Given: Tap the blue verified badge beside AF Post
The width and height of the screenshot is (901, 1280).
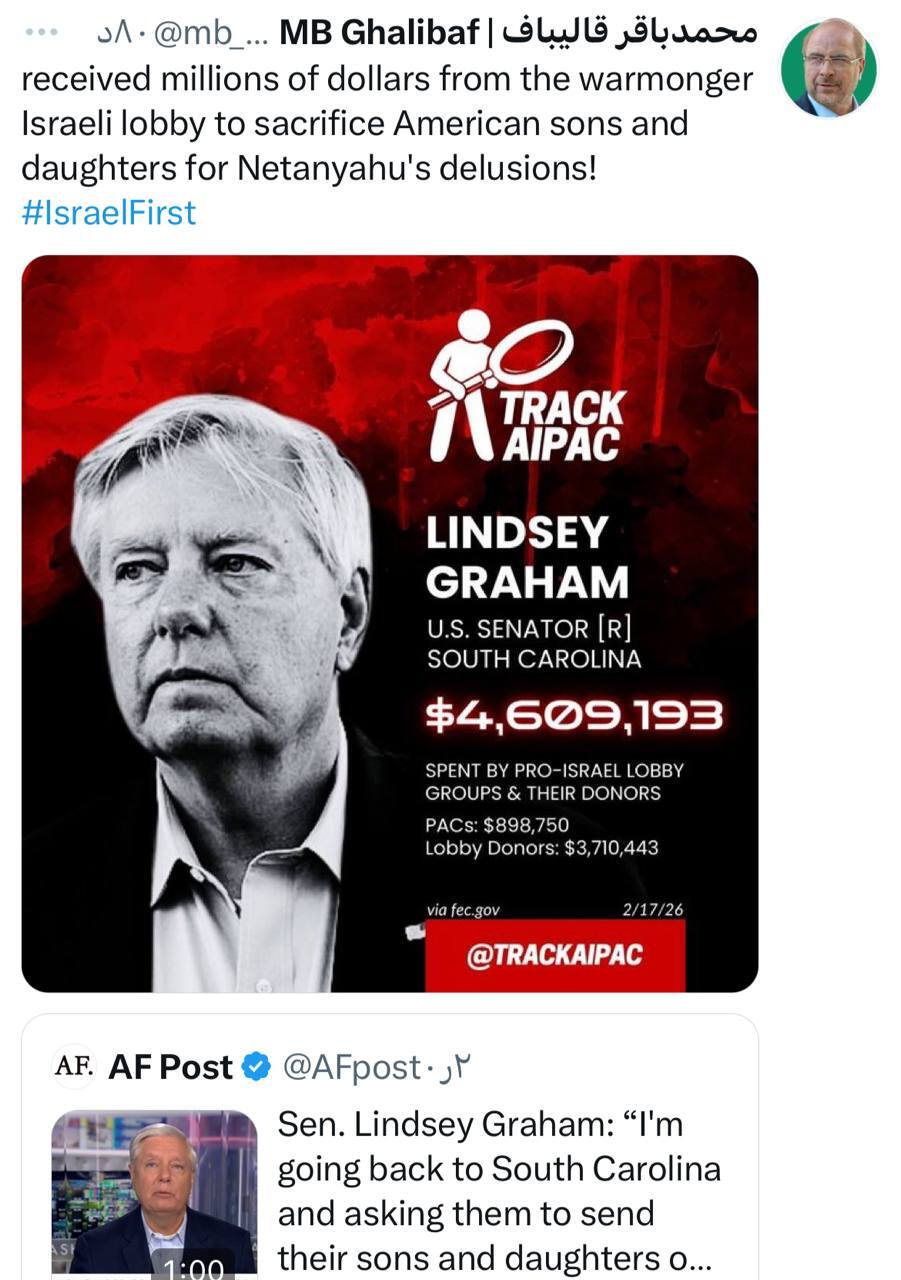Looking at the screenshot, I should click(x=257, y=1068).
